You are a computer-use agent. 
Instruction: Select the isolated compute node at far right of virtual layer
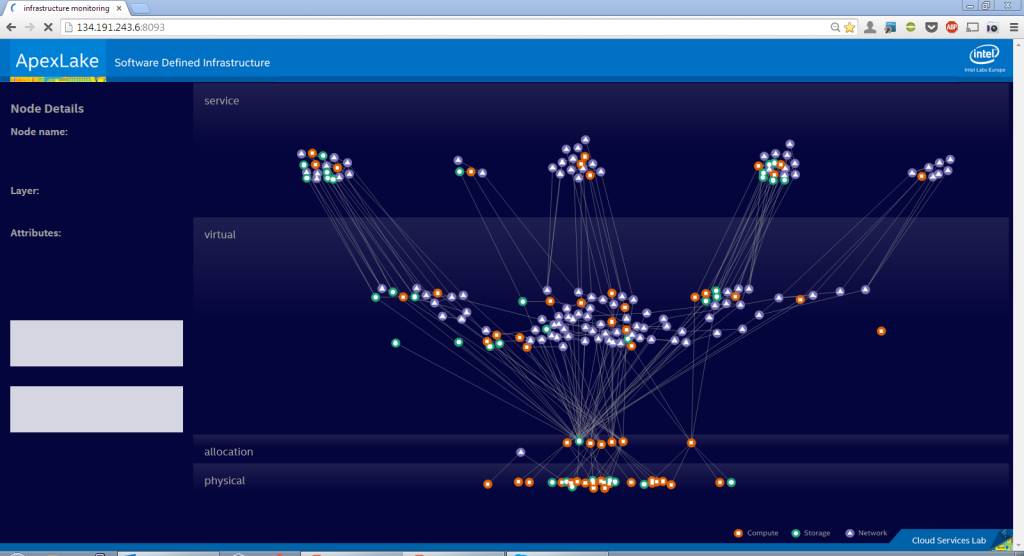(x=881, y=331)
